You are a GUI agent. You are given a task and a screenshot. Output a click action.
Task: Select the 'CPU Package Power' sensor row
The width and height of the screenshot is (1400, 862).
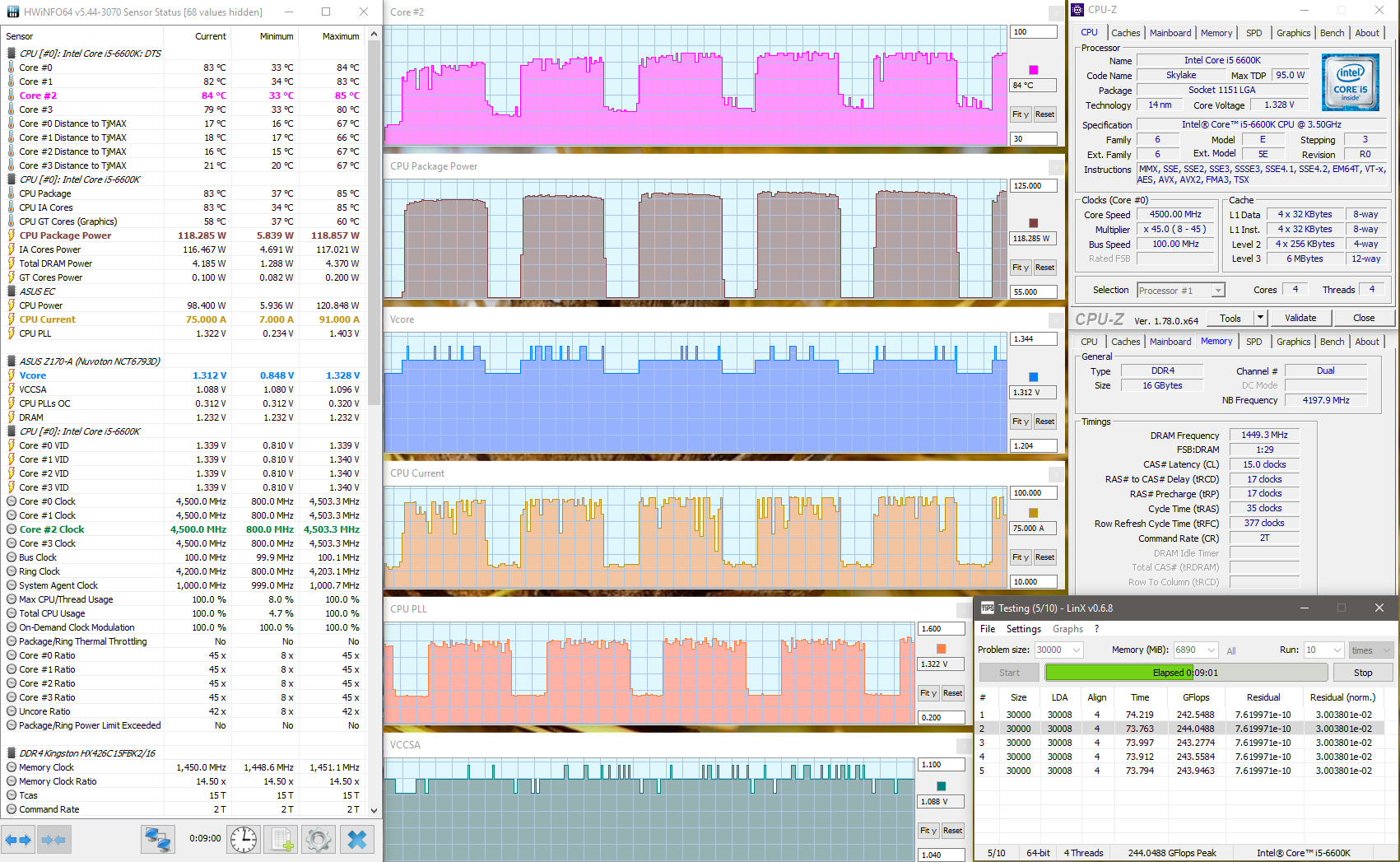click(x=184, y=235)
